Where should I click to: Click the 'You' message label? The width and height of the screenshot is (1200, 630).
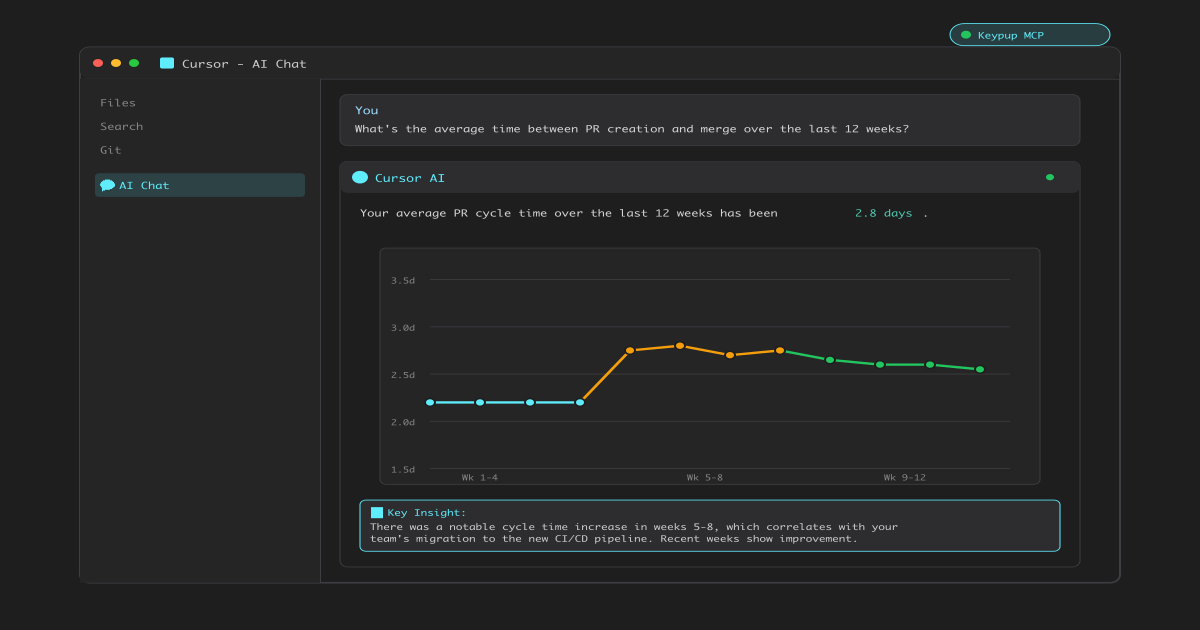click(367, 110)
